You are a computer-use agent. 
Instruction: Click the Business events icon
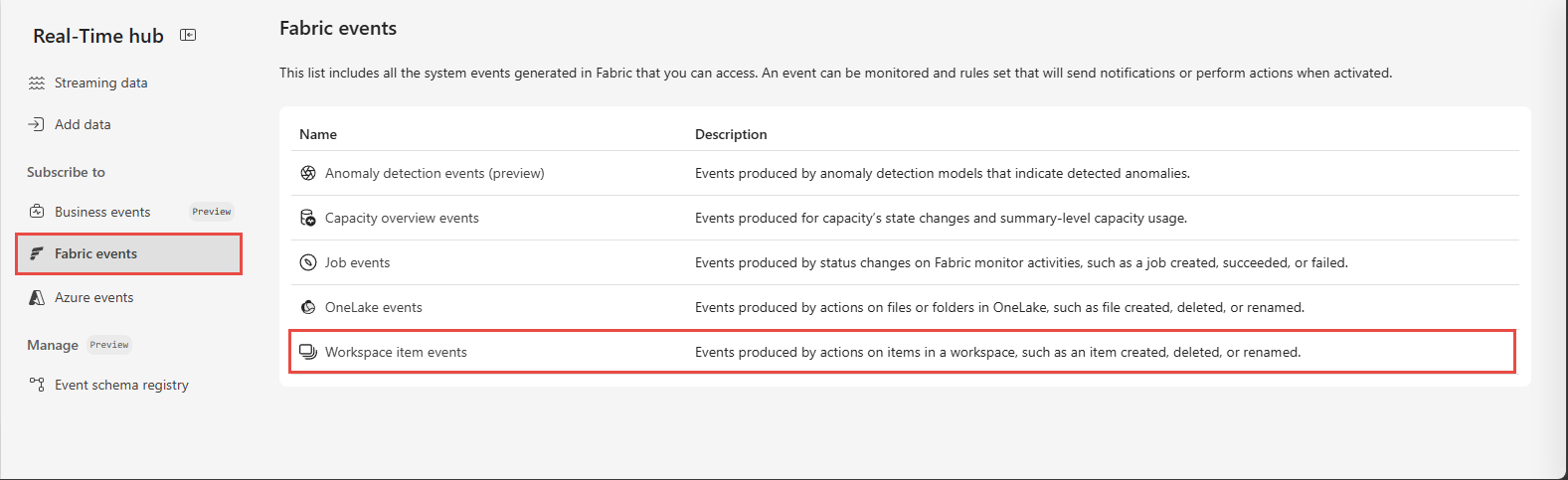click(x=37, y=212)
